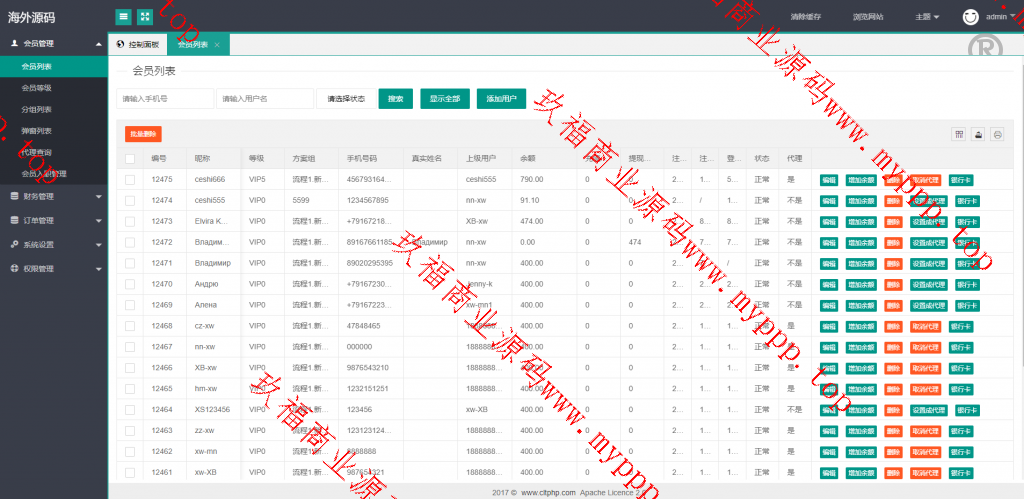The width and height of the screenshot is (1024, 499).
Task: Select the checkbox for row 12472
Action: tap(130, 242)
